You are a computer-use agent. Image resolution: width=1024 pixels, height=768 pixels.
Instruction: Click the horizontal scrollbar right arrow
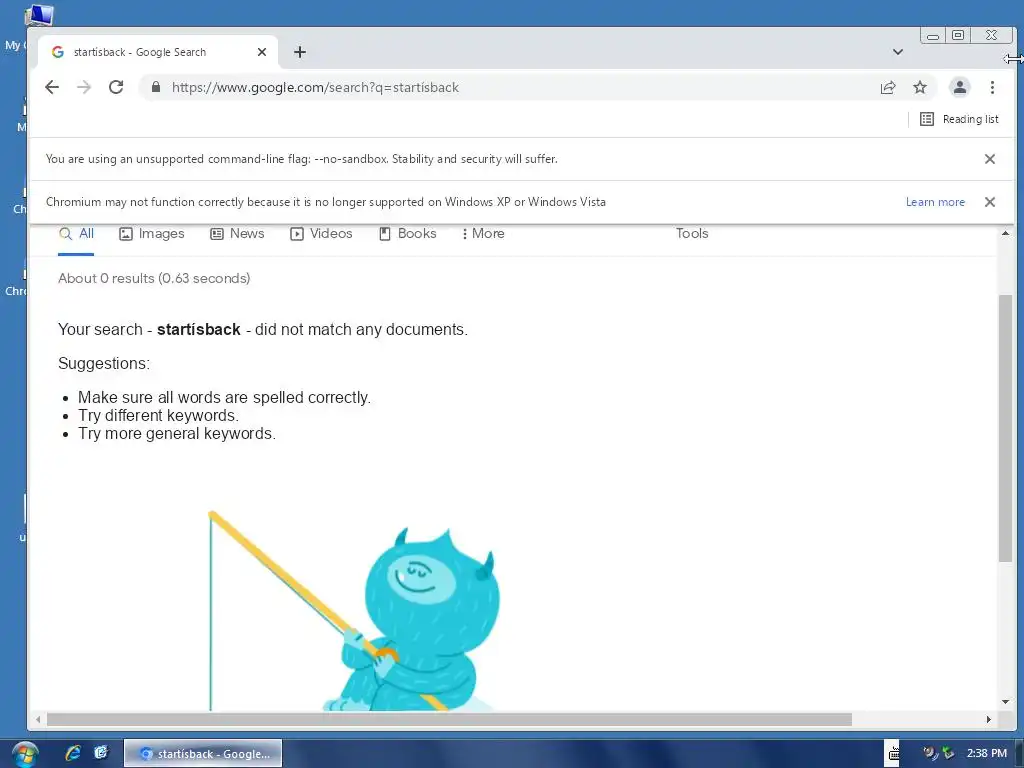tap(988, 719)
